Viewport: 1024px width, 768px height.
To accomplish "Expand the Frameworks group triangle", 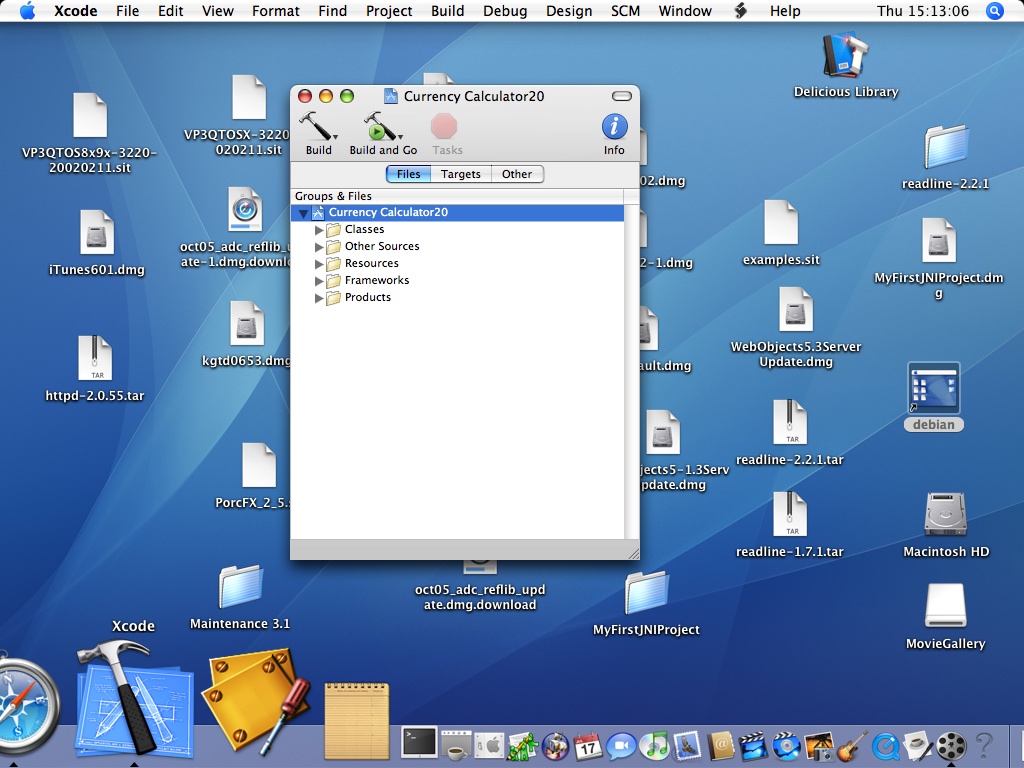I will 319,281.
